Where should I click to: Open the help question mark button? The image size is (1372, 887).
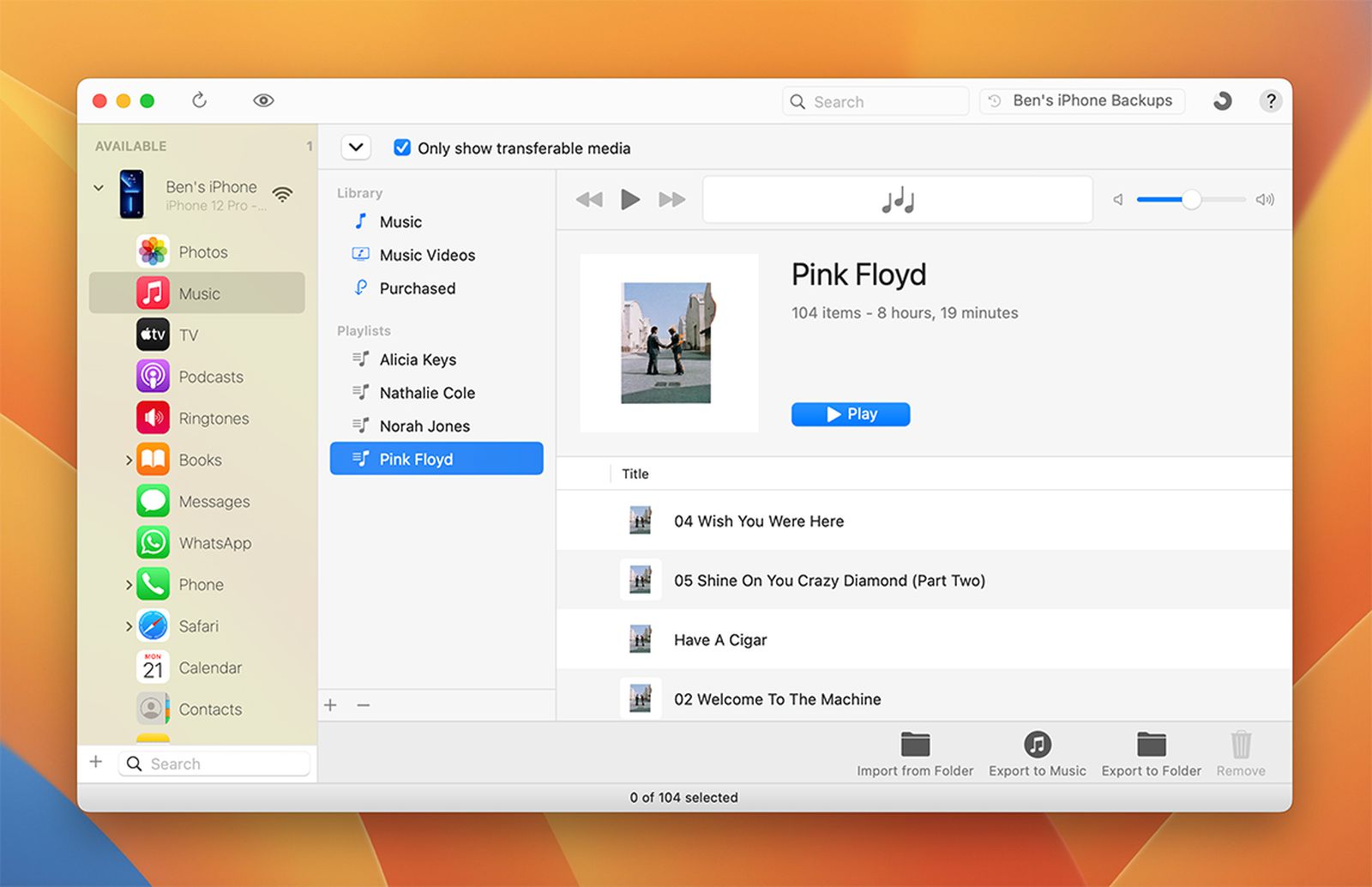1270,100
